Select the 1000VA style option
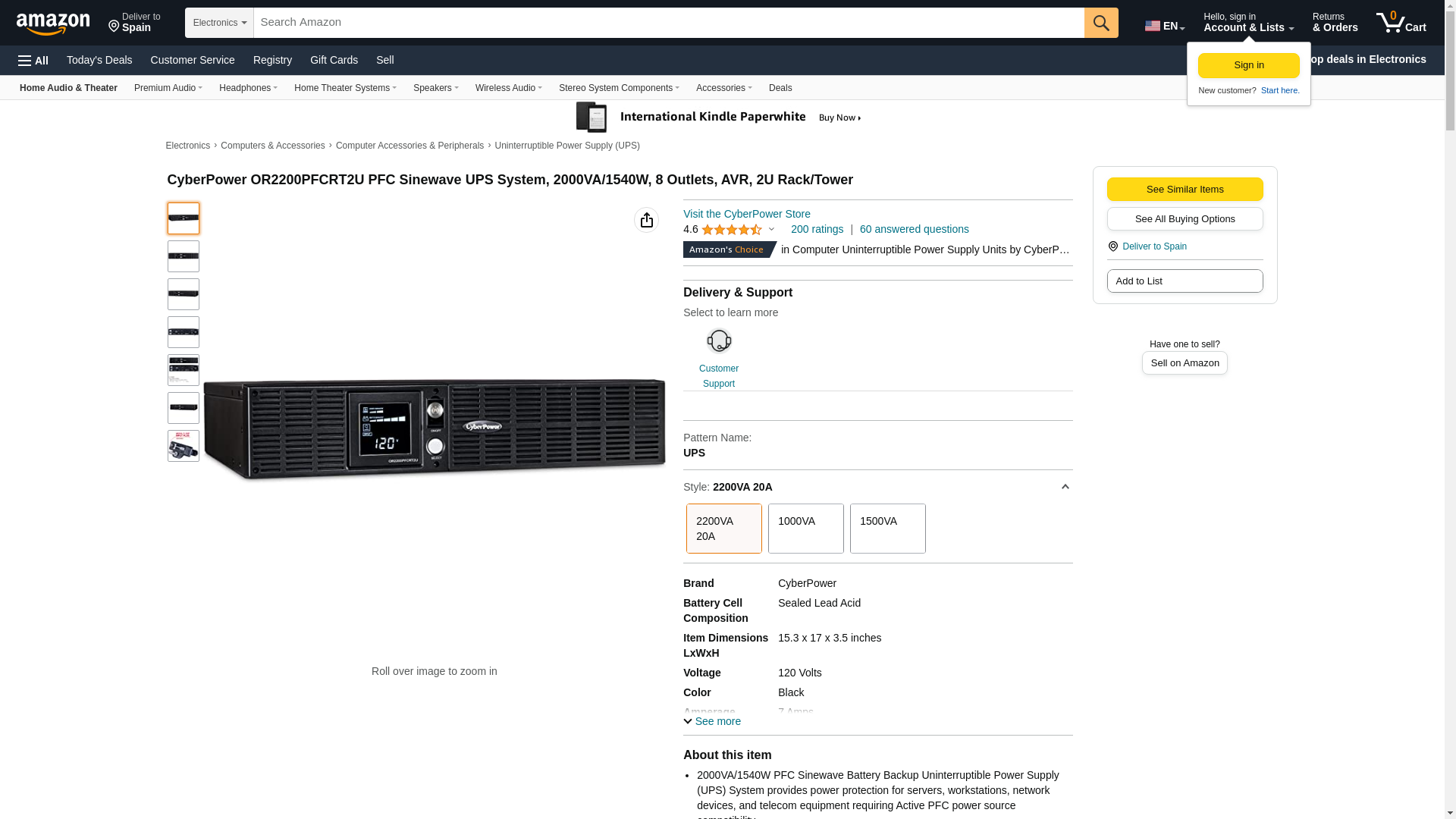 805,529
